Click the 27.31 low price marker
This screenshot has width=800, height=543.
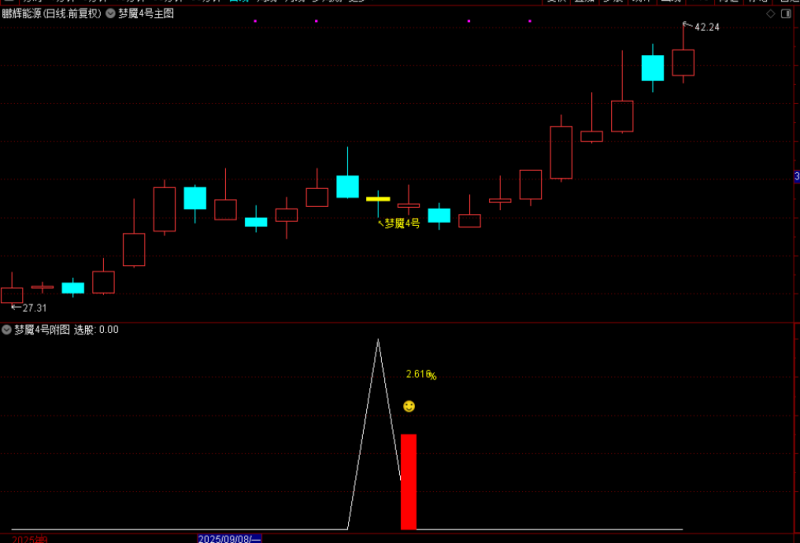[x=34, y=308]
